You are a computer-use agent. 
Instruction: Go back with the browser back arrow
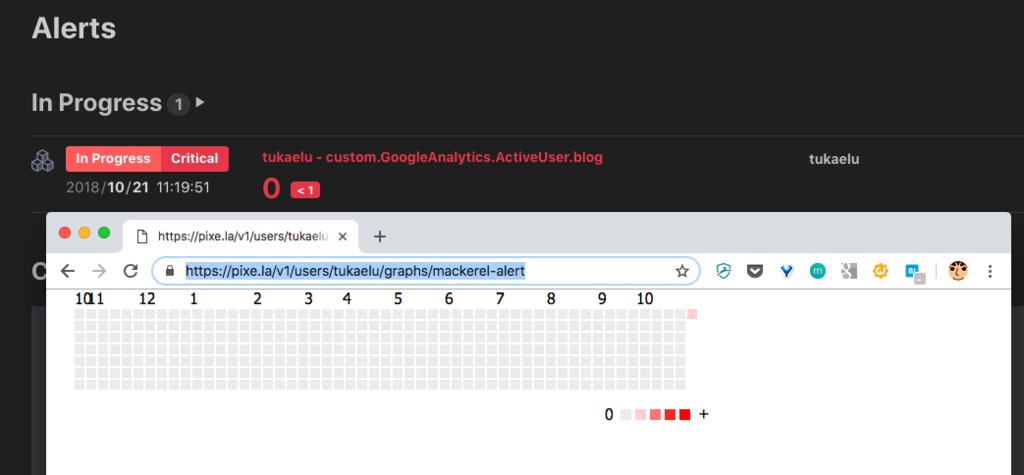pyautogui.click(x=67, y=271)
